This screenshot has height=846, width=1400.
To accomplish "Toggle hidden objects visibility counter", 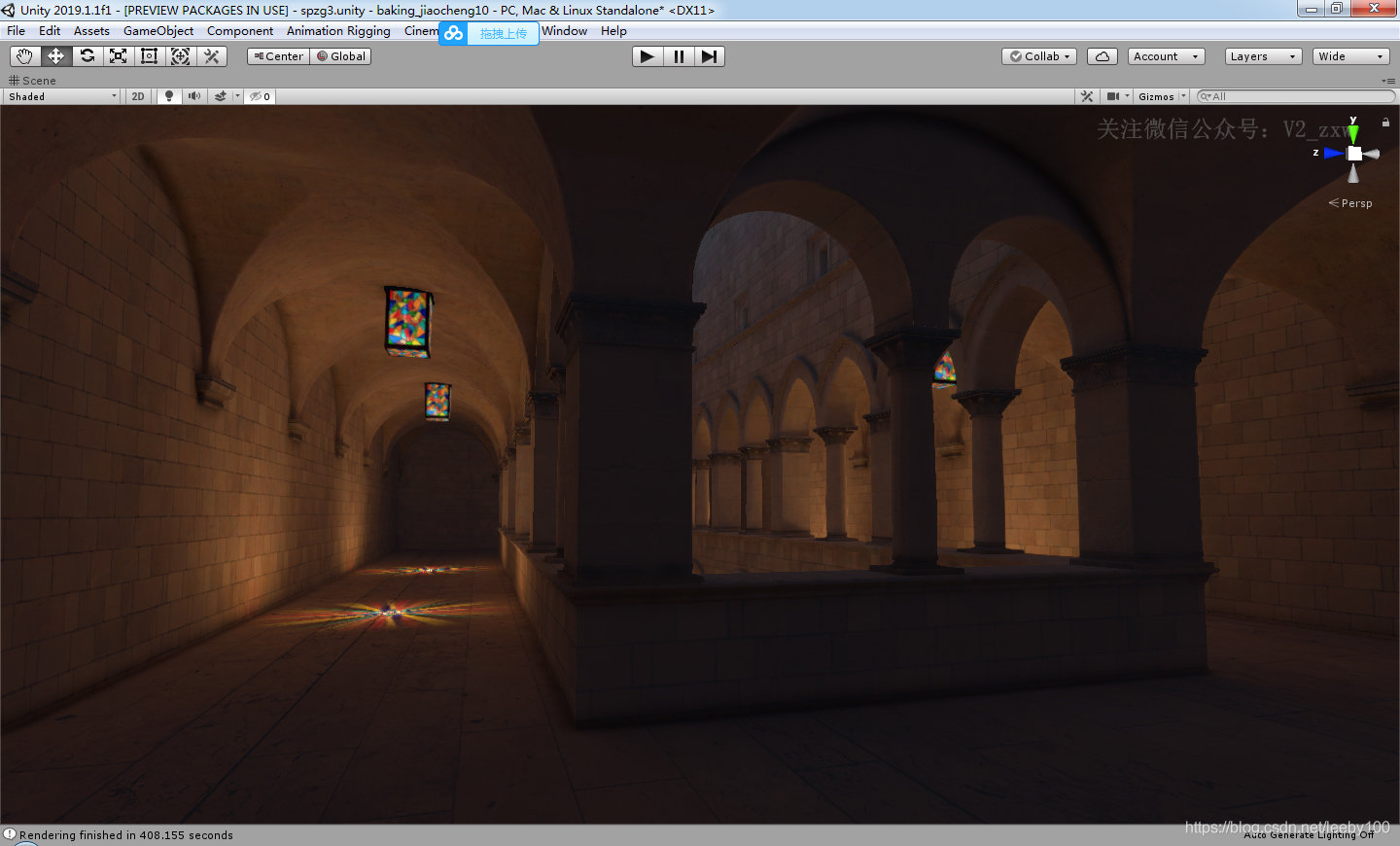I will point(260,96).
